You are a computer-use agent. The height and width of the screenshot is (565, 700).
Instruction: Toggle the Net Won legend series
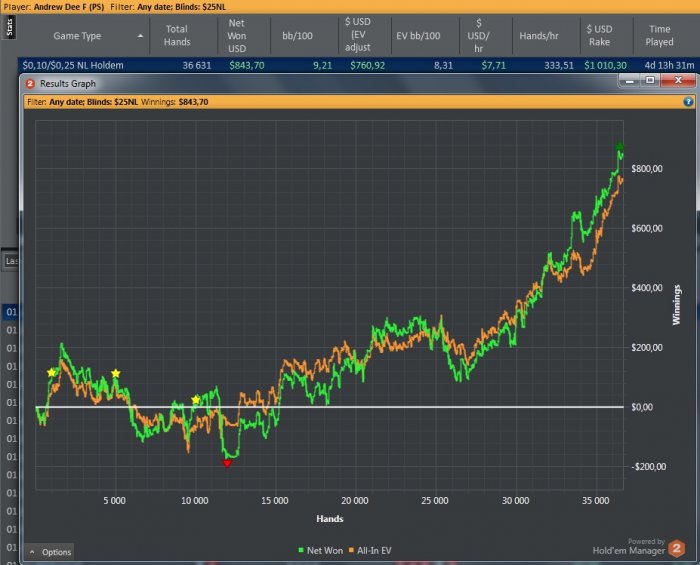click(x=321, y=551)
